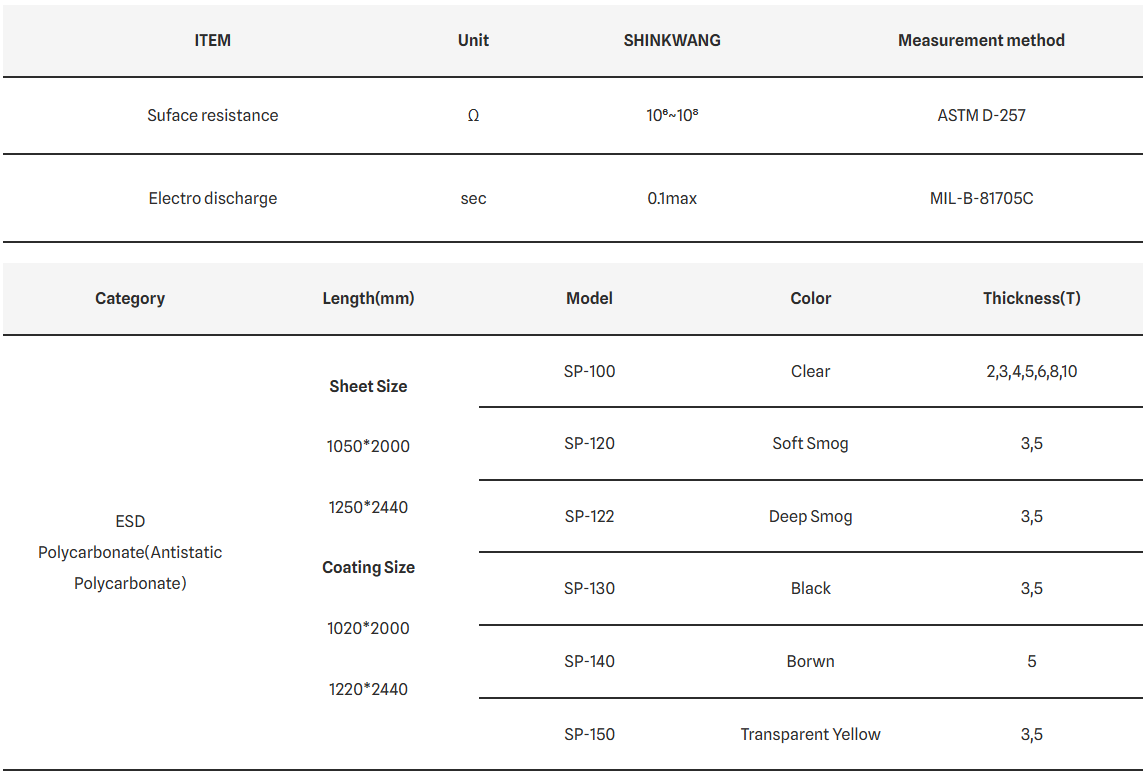Click the Length(mm) header
This screenshot has width=1144, height=773.
tap(368, 299)
